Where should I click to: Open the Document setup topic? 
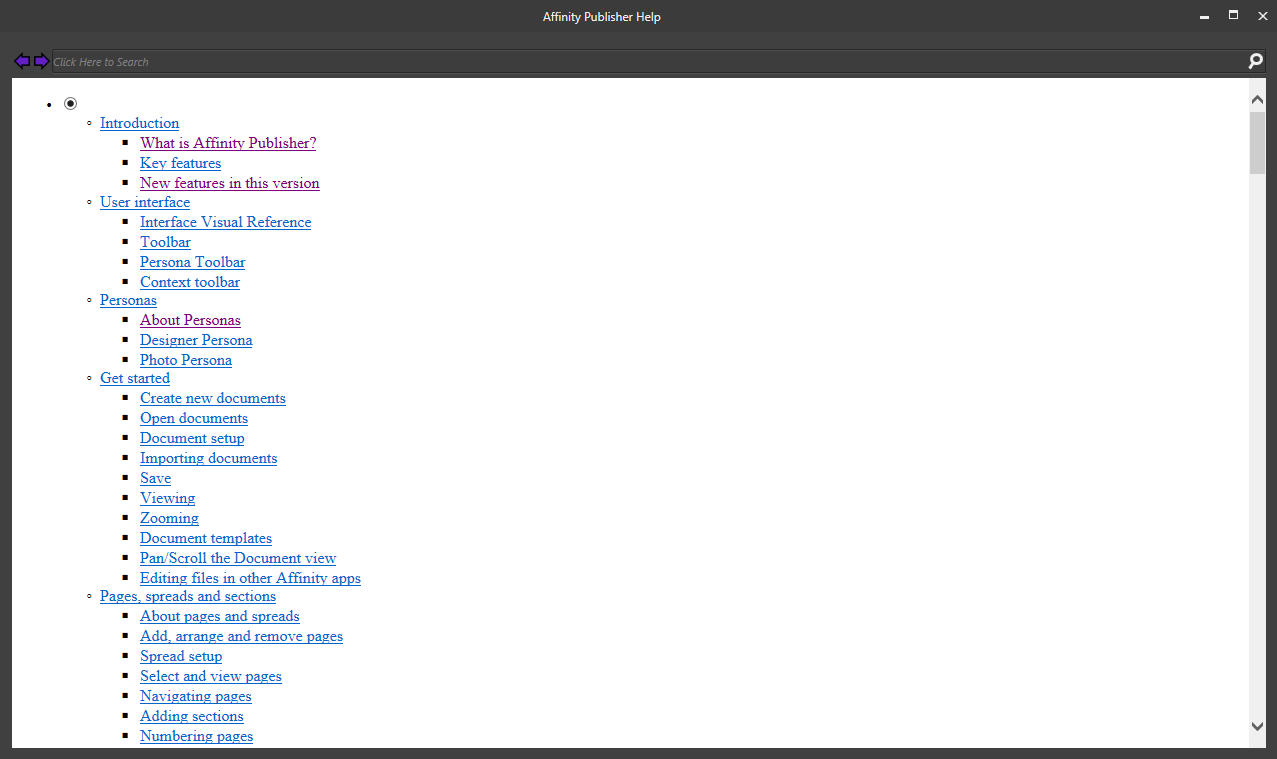pyautogui.click(x=192, y=438)
